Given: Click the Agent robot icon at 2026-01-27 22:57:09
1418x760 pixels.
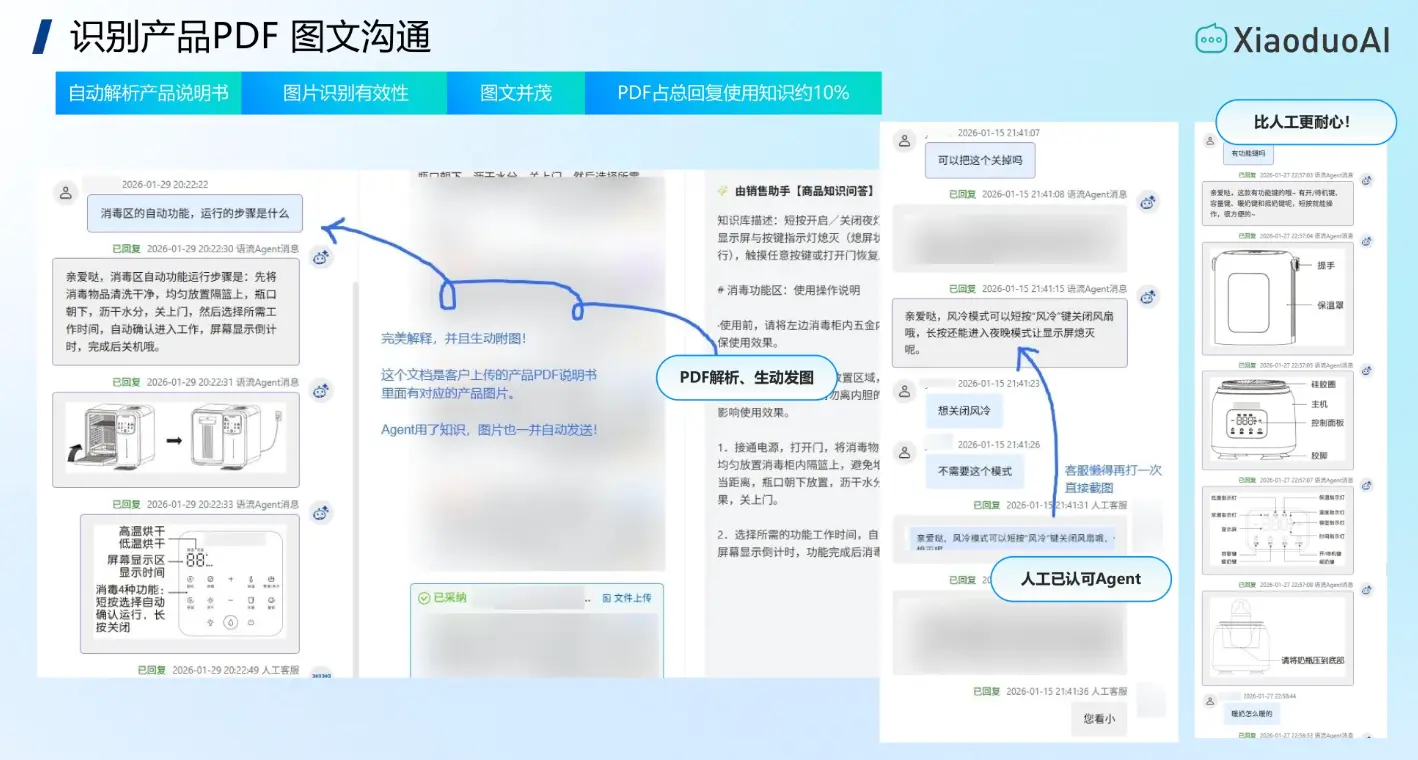Looking at the screenshot, I should pyautogui.click(x=1367, y=590).
